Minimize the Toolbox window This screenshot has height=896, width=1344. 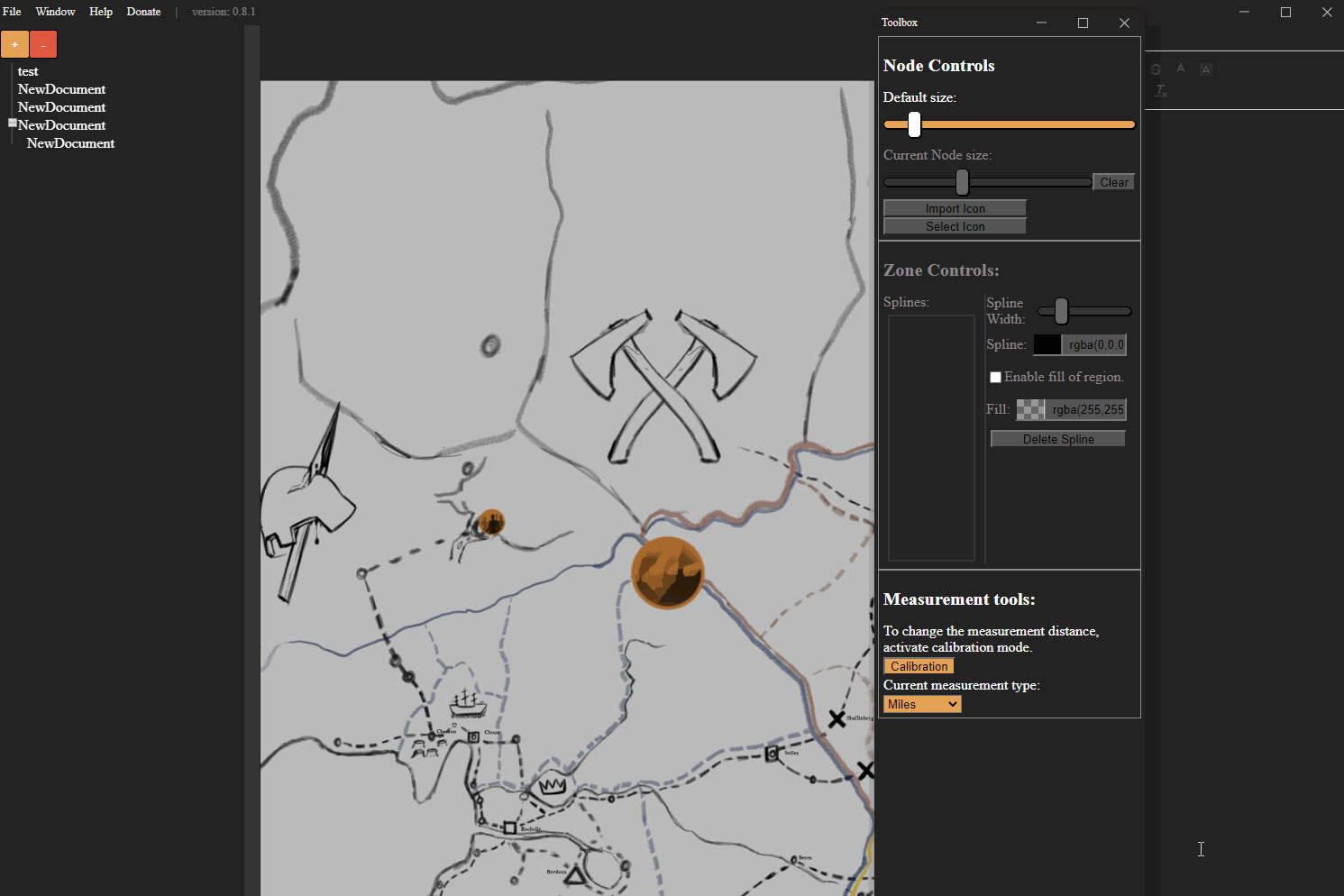(x=1041, y=23)
